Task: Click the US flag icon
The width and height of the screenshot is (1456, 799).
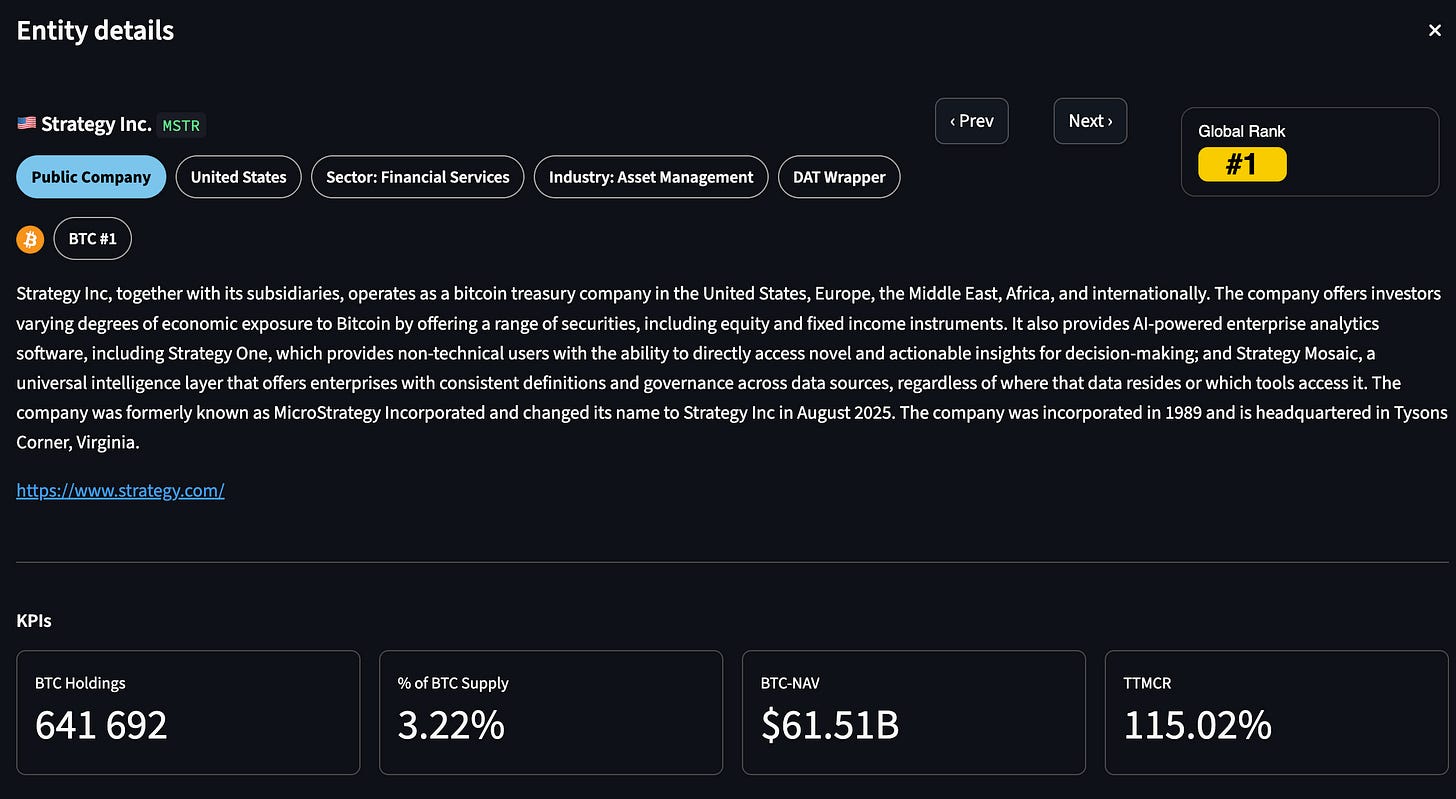Action: (26, 124)
